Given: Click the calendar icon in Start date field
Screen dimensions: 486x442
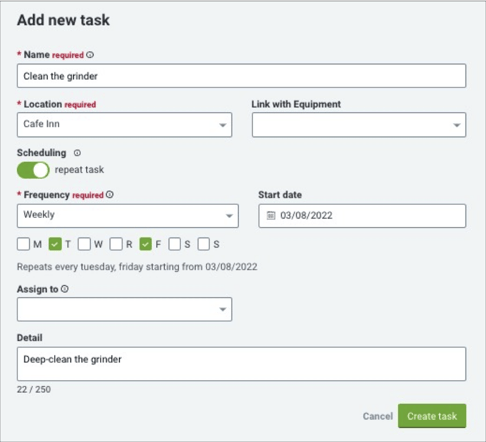Looking at the screenshot, I should tap(271, 216).
